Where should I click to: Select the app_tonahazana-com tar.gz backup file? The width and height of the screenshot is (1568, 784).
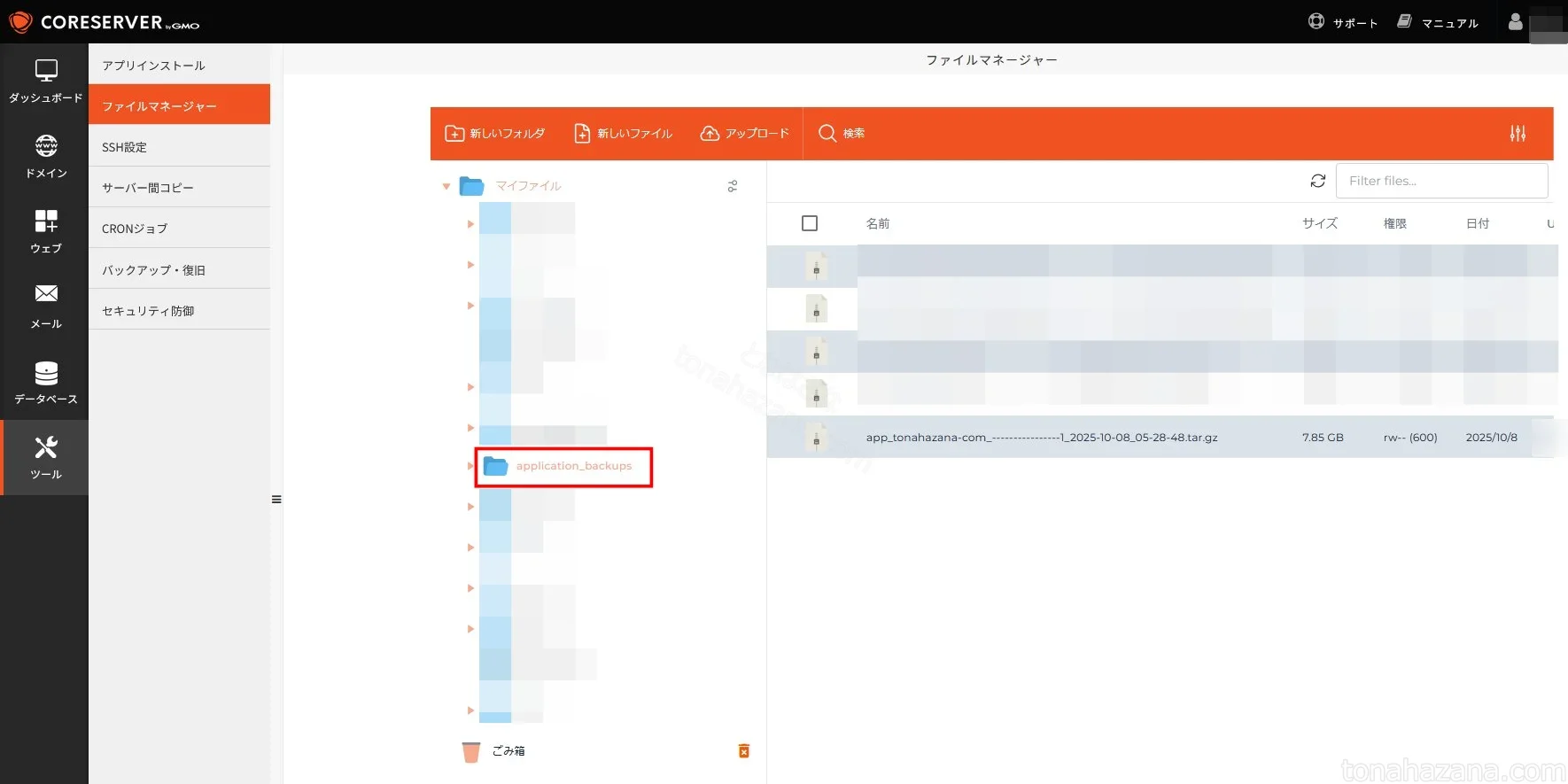point(1041,438)
